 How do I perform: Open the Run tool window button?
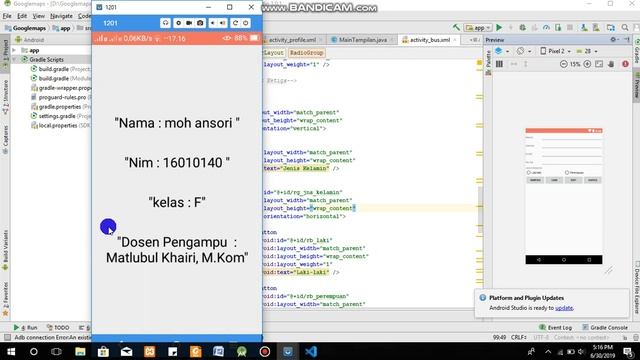click(x=25, y=327)
